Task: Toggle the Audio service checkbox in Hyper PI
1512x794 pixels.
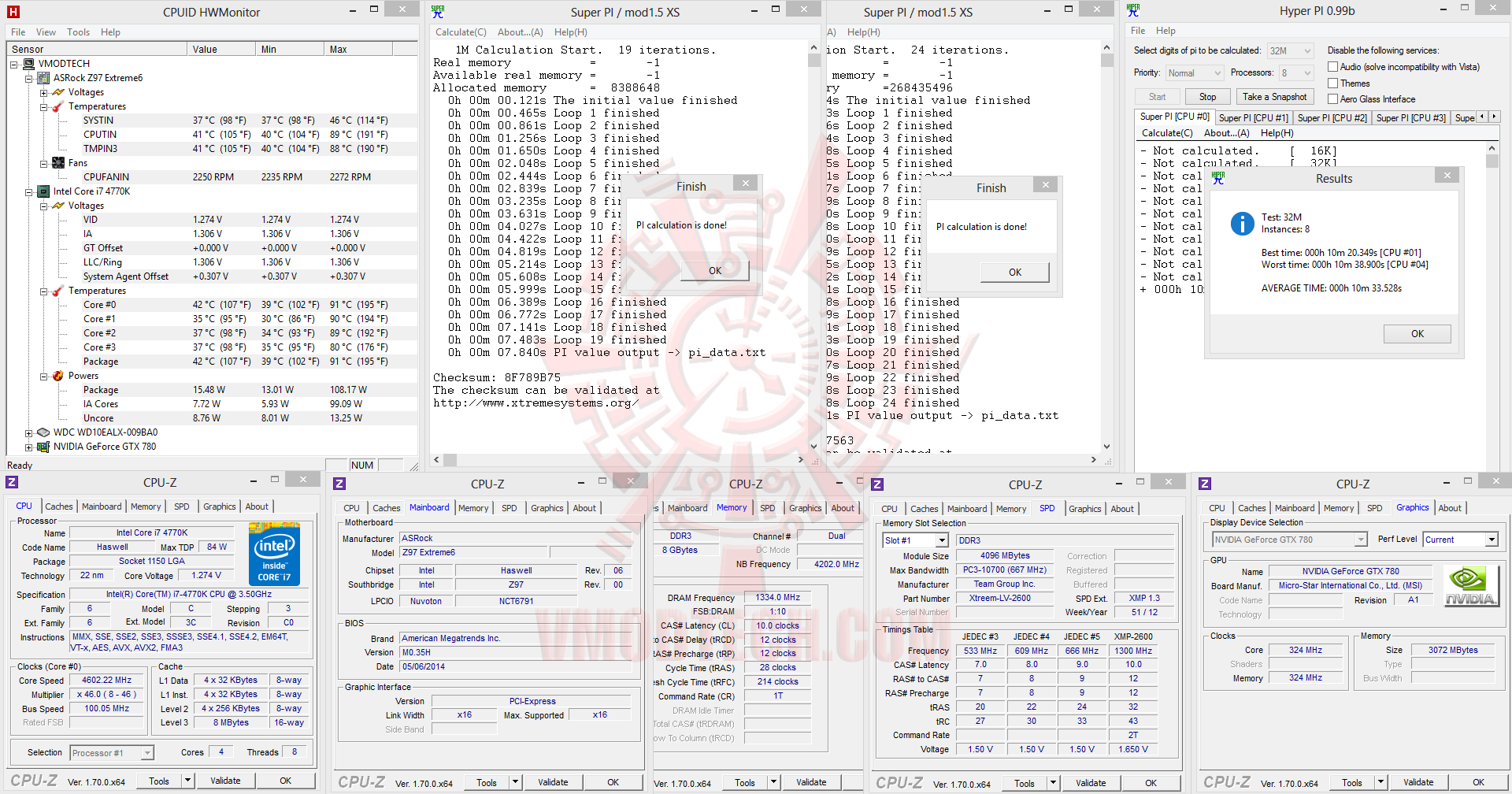Action: pyautogui.click(x=1333, y=67)
